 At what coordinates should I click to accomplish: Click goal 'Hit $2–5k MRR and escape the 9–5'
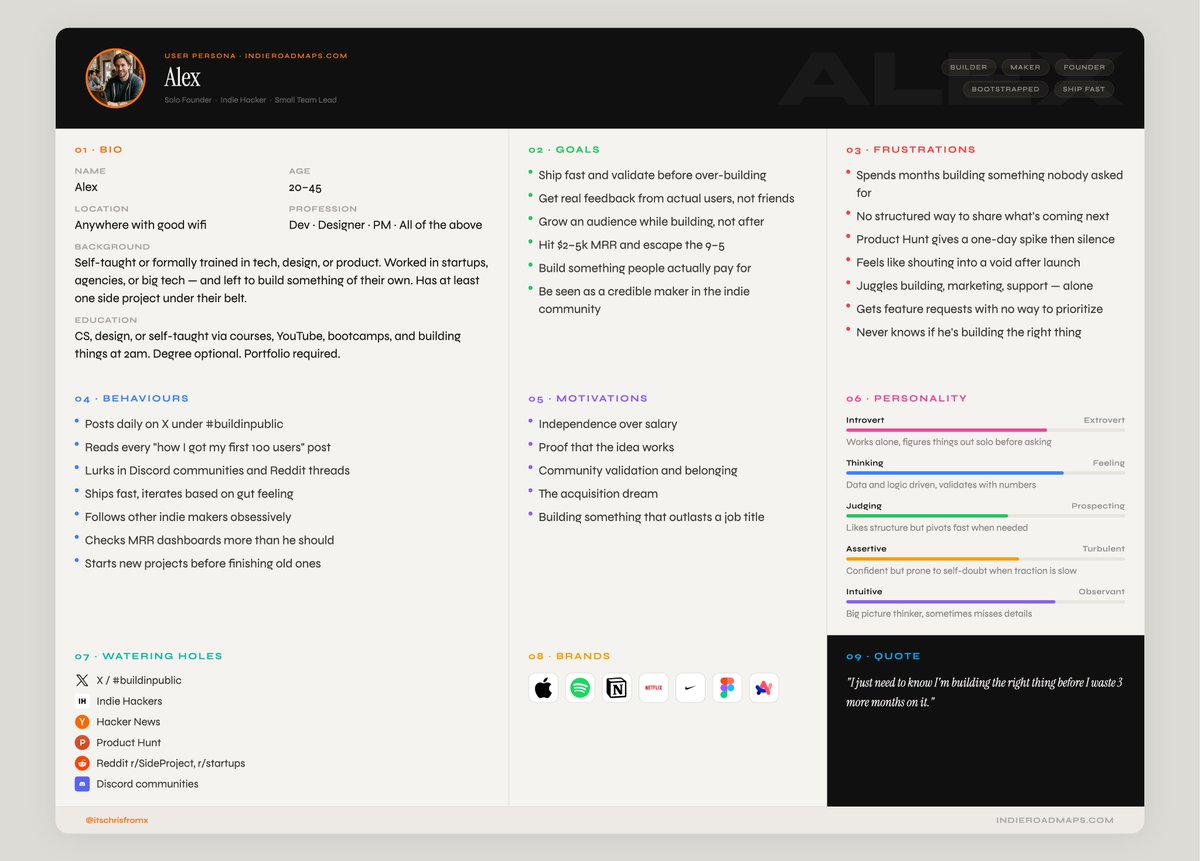tap(632, 245)
